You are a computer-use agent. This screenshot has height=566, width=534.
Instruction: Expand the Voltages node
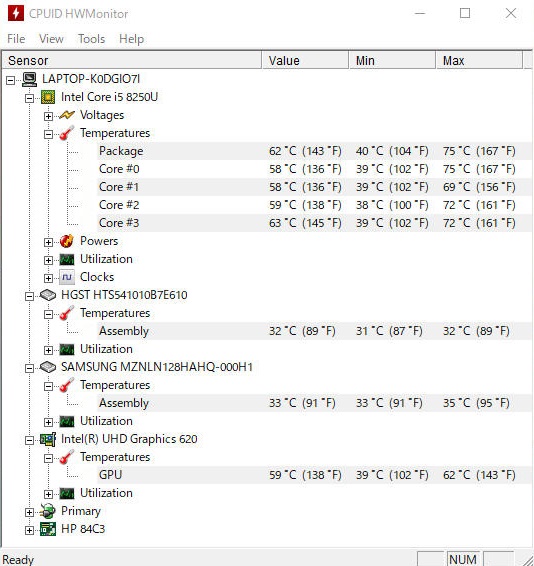(x=48, y=116)
